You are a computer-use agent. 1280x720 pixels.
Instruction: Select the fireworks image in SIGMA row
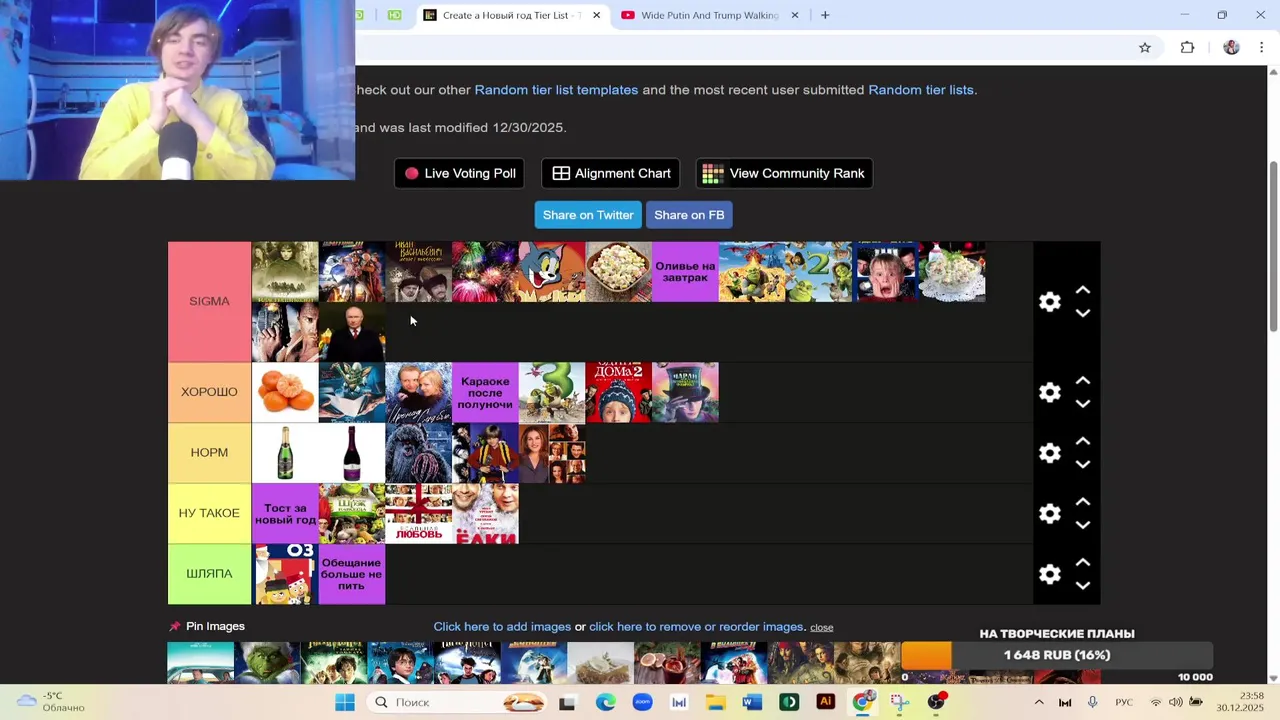click(485, 271)
